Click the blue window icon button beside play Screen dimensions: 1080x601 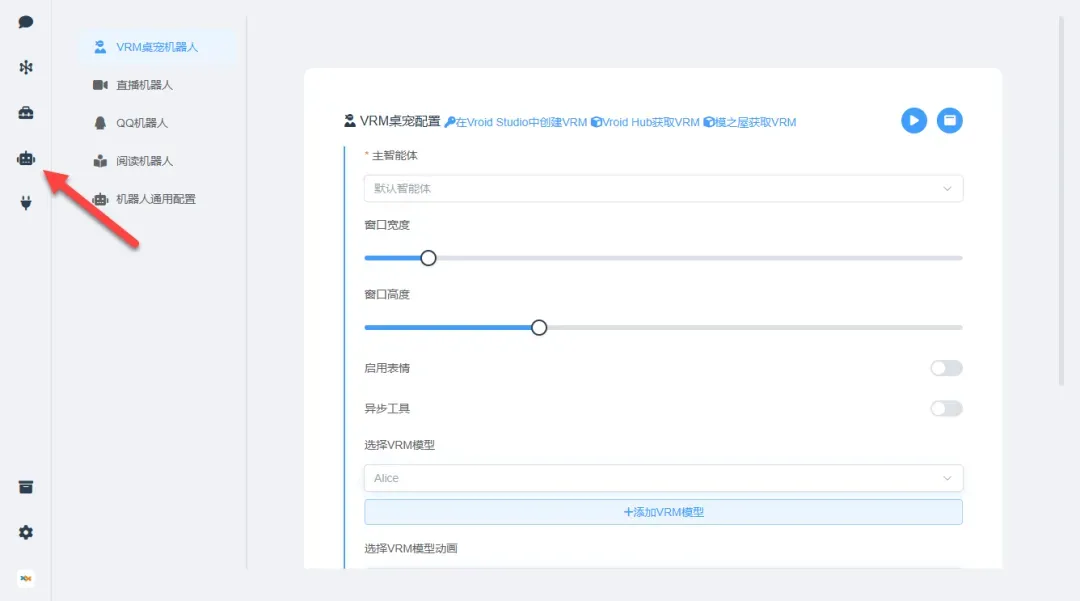coord(949,121)
